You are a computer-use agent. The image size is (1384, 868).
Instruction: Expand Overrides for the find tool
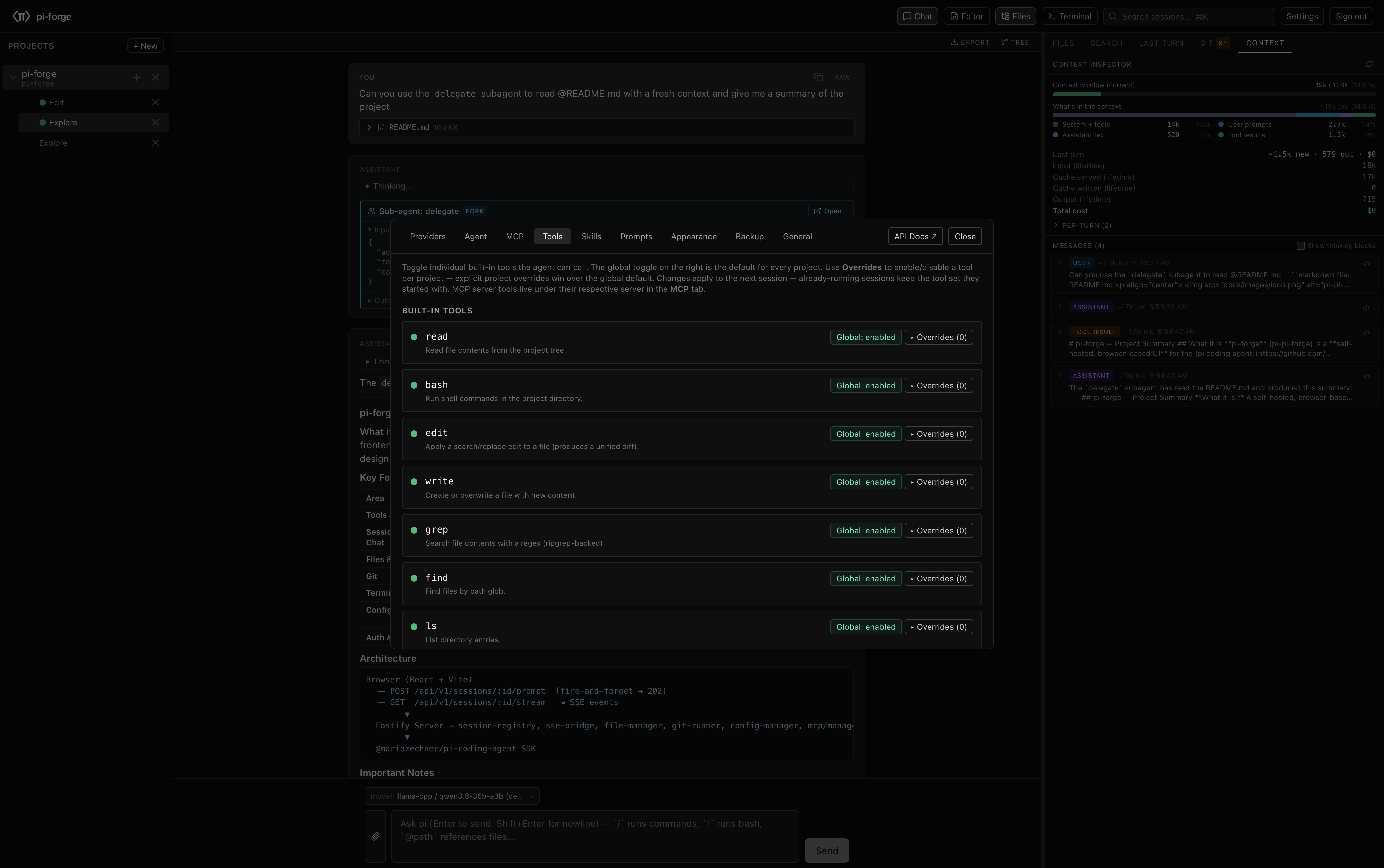pos(939,579)
